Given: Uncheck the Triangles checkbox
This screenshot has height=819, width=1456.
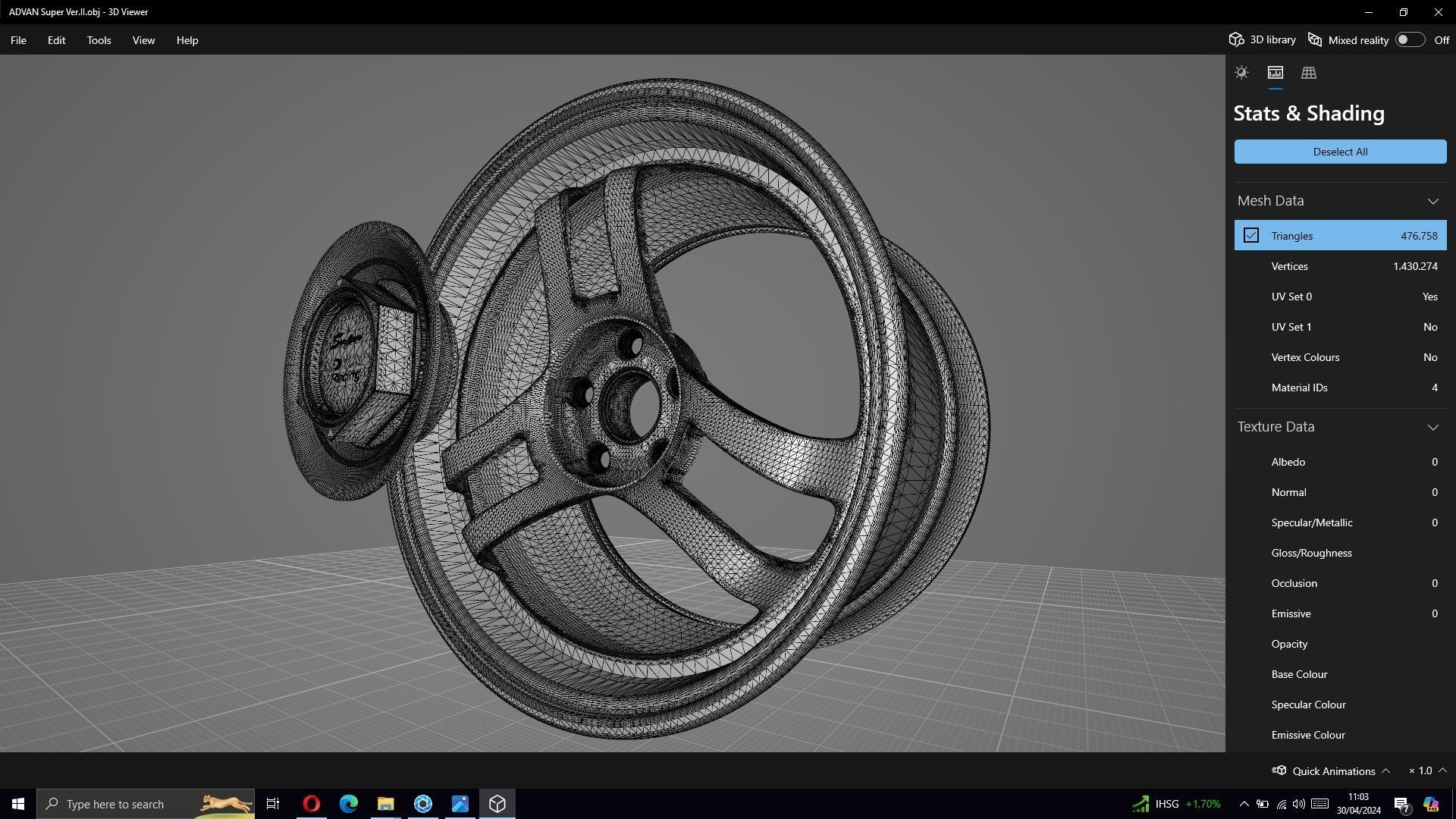Looking at the screenshot, I should (x=1250, y=235).
